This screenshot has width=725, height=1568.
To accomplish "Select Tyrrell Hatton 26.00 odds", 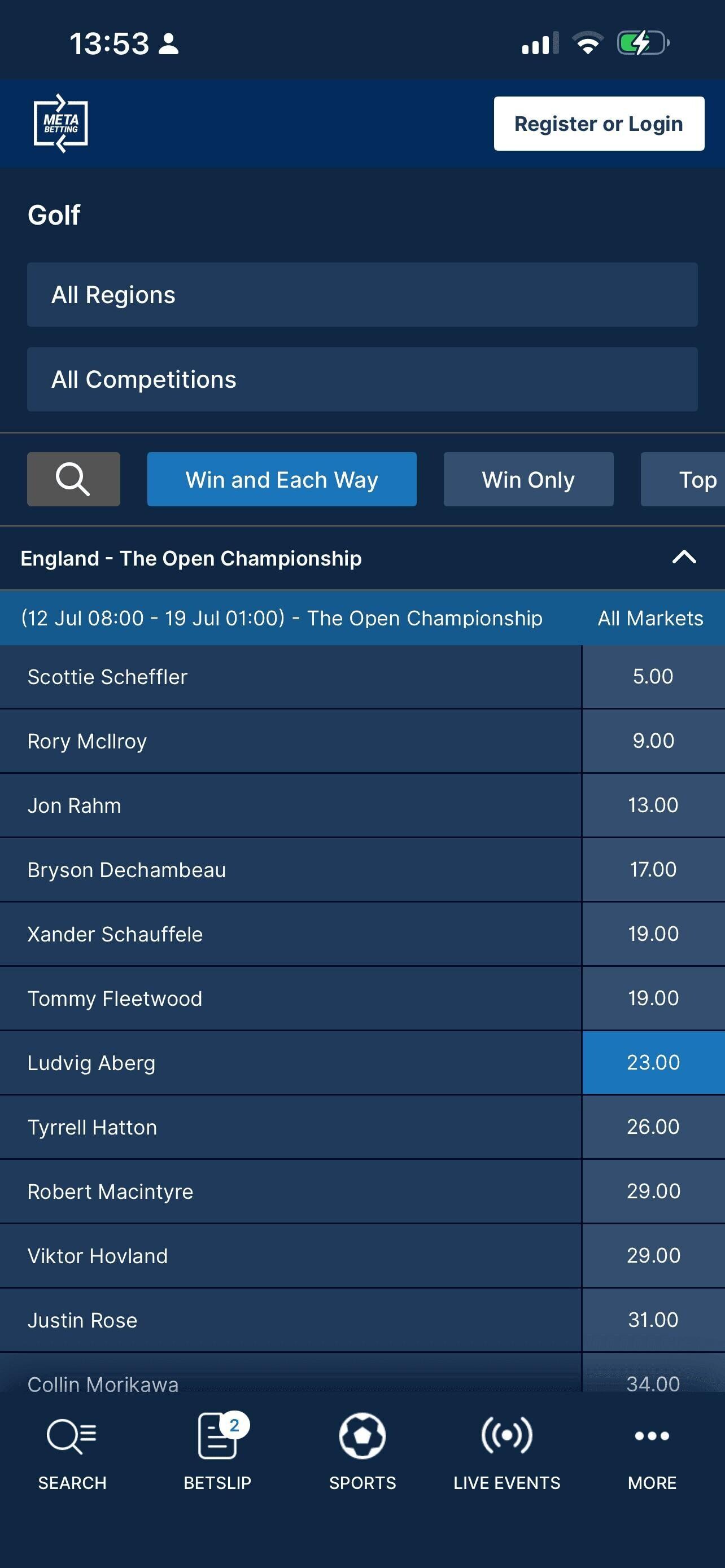I will (653, 1127).
